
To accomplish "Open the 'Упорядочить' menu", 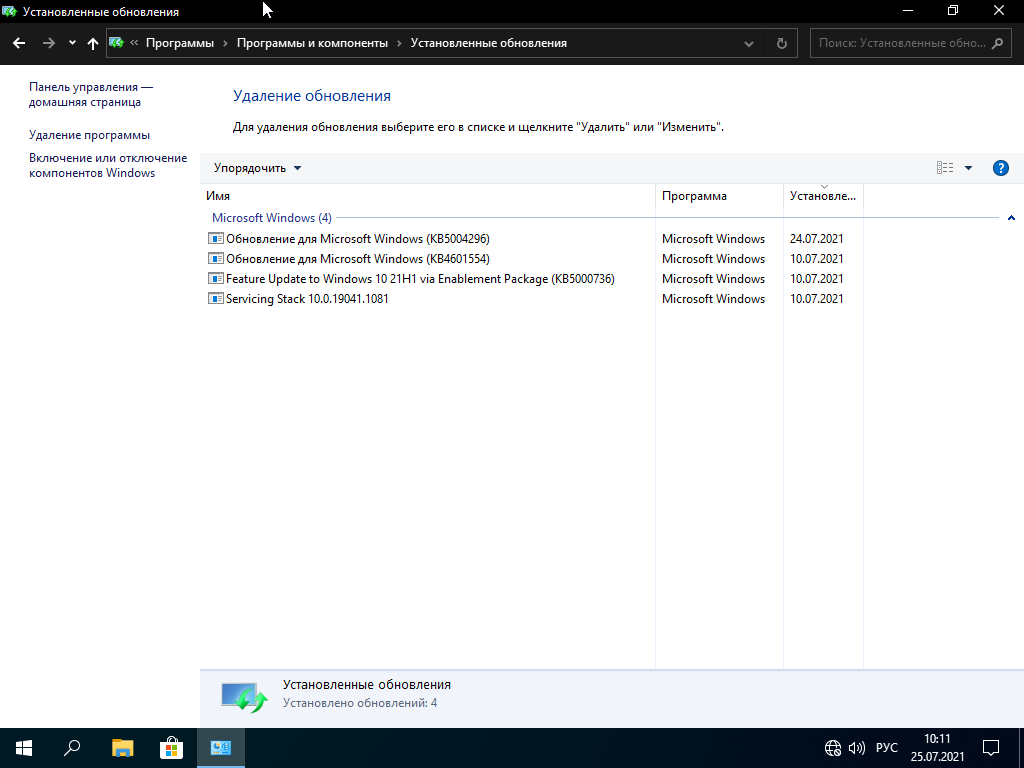I will [257, 168].
